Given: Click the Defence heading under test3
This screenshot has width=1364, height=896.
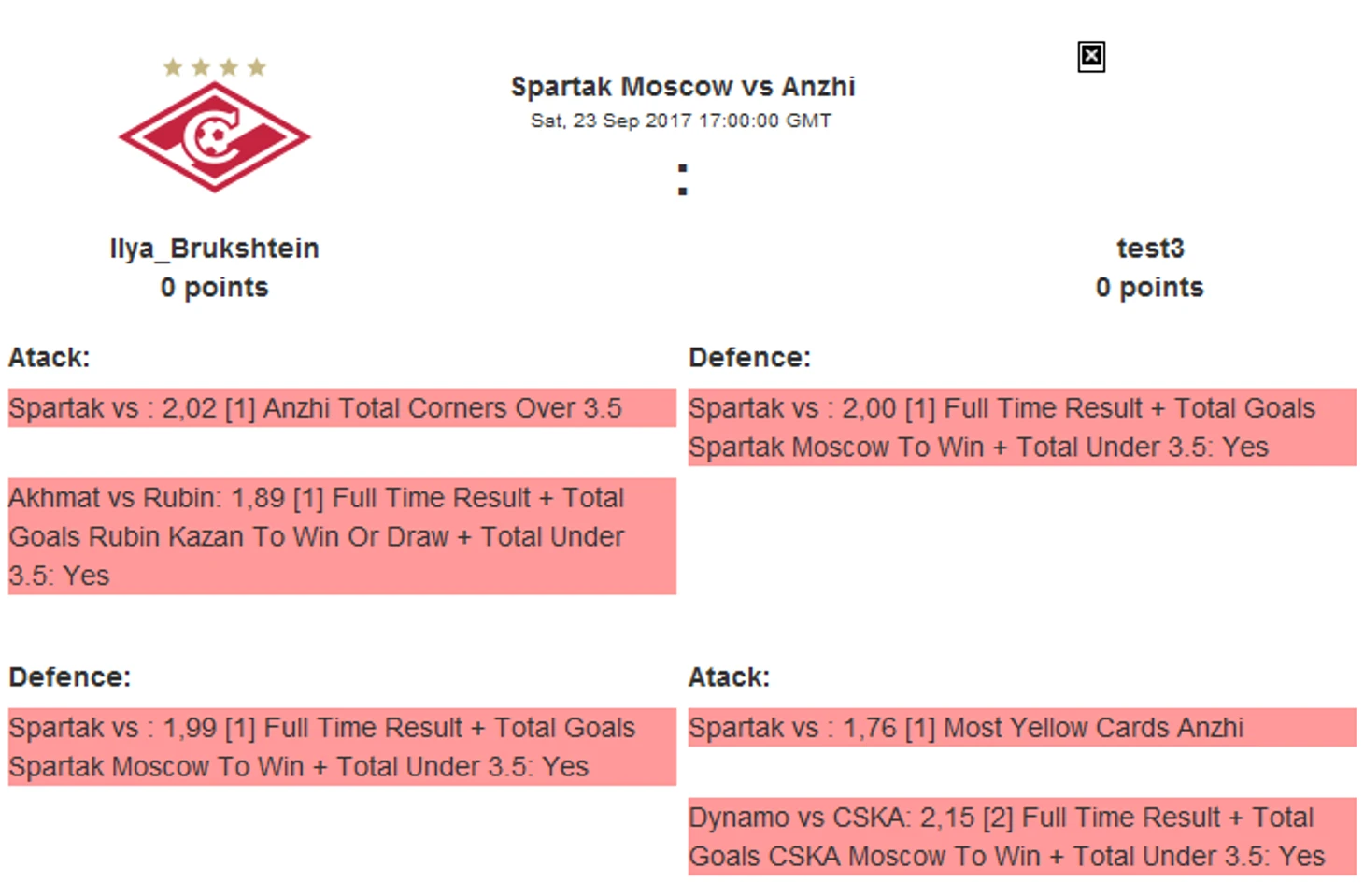Looking at the screenshot, I should pos(749,358).
